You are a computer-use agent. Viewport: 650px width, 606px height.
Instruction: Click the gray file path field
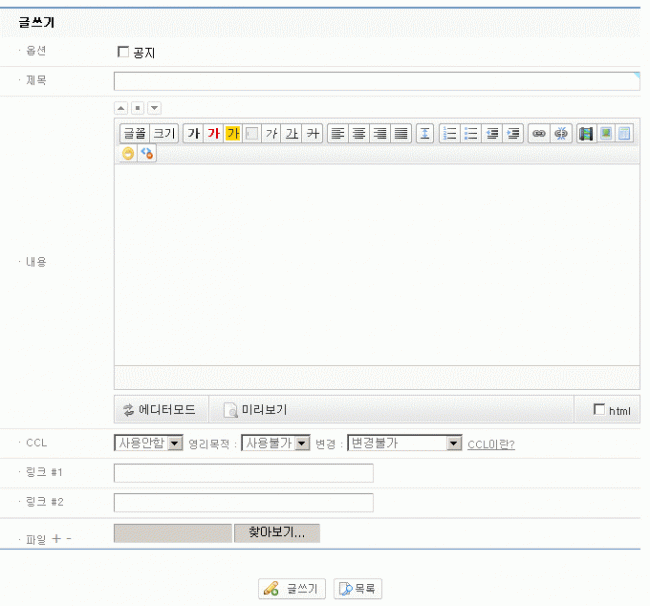[x=173, y=533]
